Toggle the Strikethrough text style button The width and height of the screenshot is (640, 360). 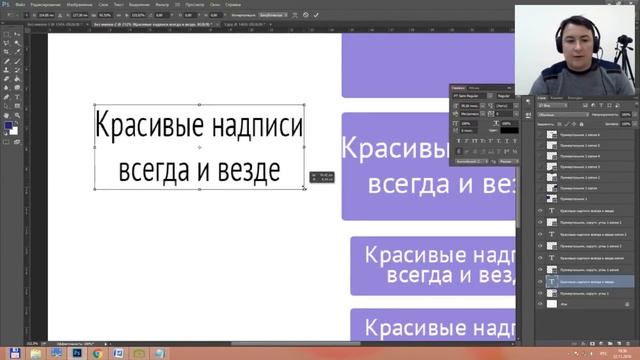coord(515,141)
